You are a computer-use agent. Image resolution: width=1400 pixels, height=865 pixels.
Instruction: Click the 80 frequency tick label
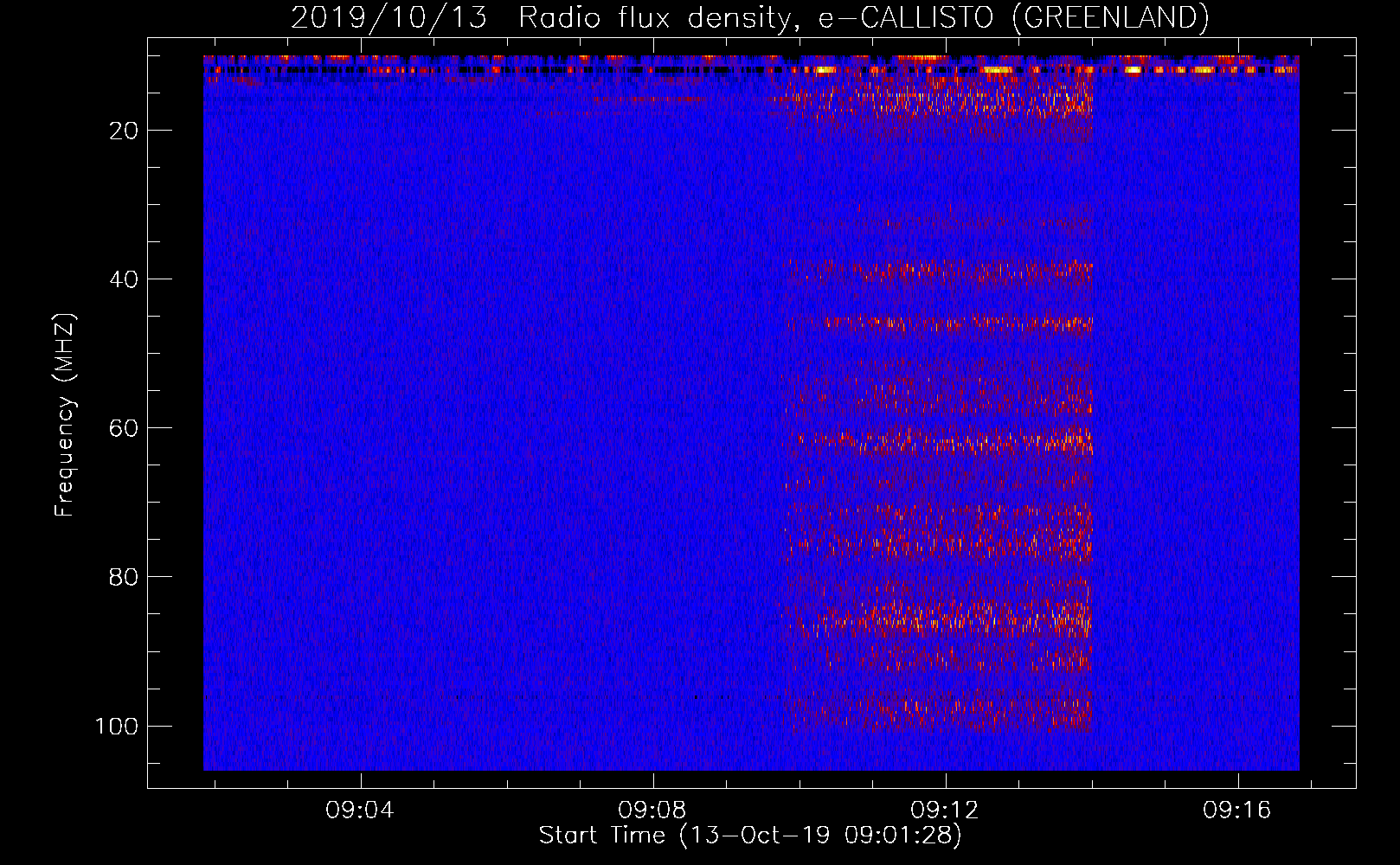[124, 577]
